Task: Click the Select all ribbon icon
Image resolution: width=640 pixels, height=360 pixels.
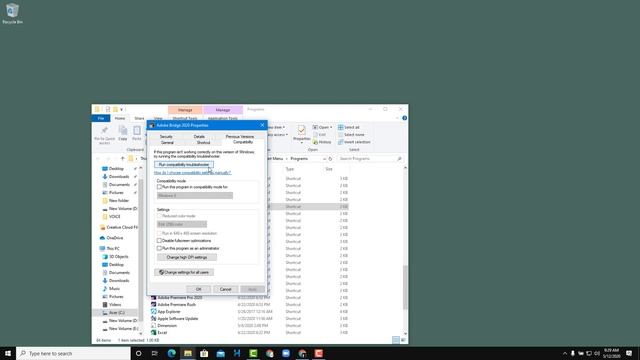Action: click(x=349, y=127)
